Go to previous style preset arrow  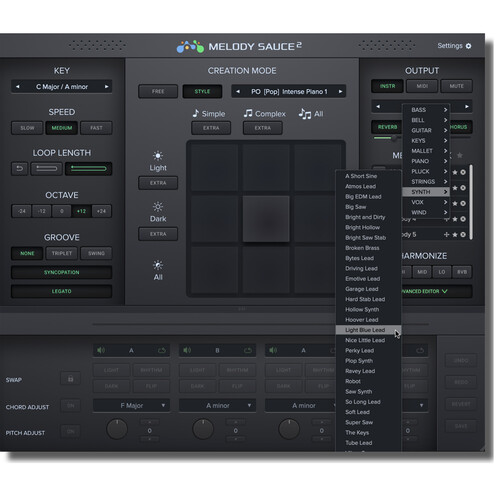click(x=238, y=91)
